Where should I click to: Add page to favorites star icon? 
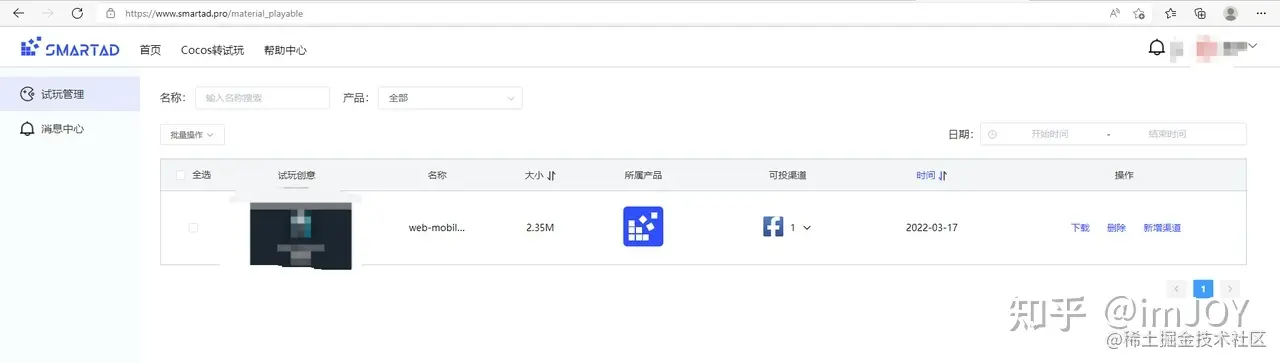[x=1139, y=14]
